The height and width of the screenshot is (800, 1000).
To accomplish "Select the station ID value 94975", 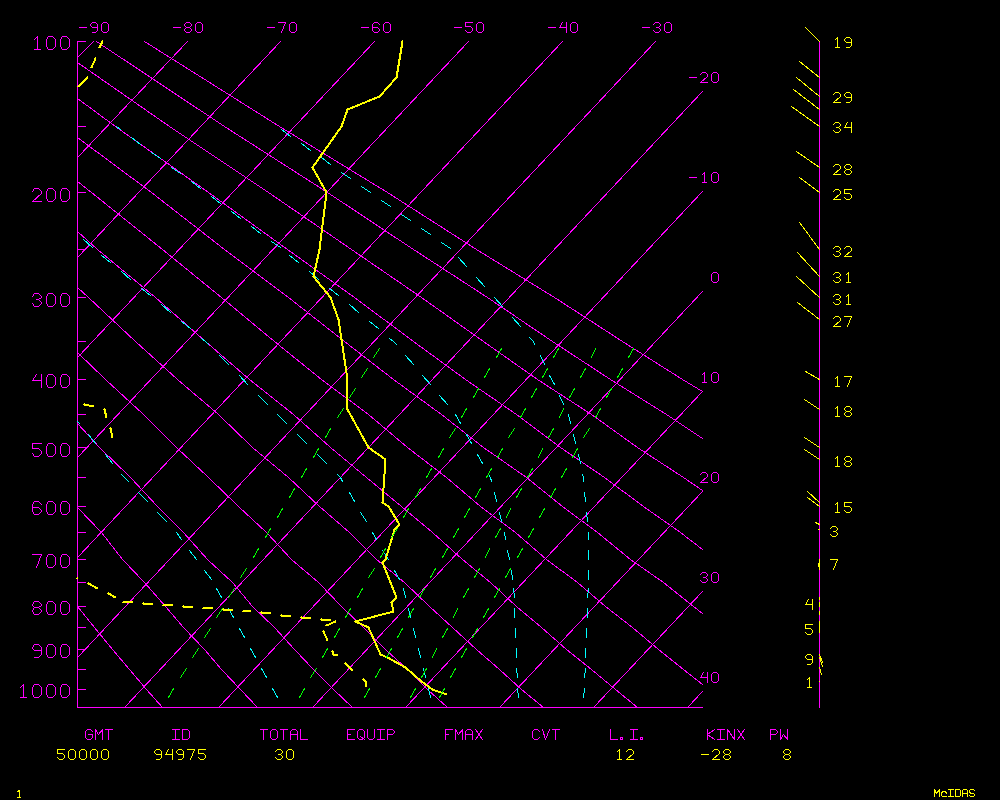I will [180, 755].
